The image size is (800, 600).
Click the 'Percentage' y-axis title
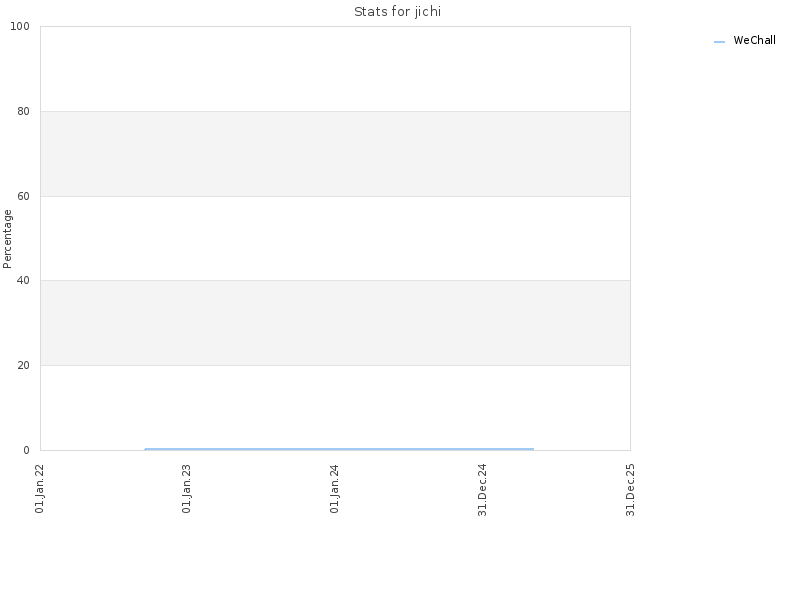pyautogui.click(x=7, y=239)
